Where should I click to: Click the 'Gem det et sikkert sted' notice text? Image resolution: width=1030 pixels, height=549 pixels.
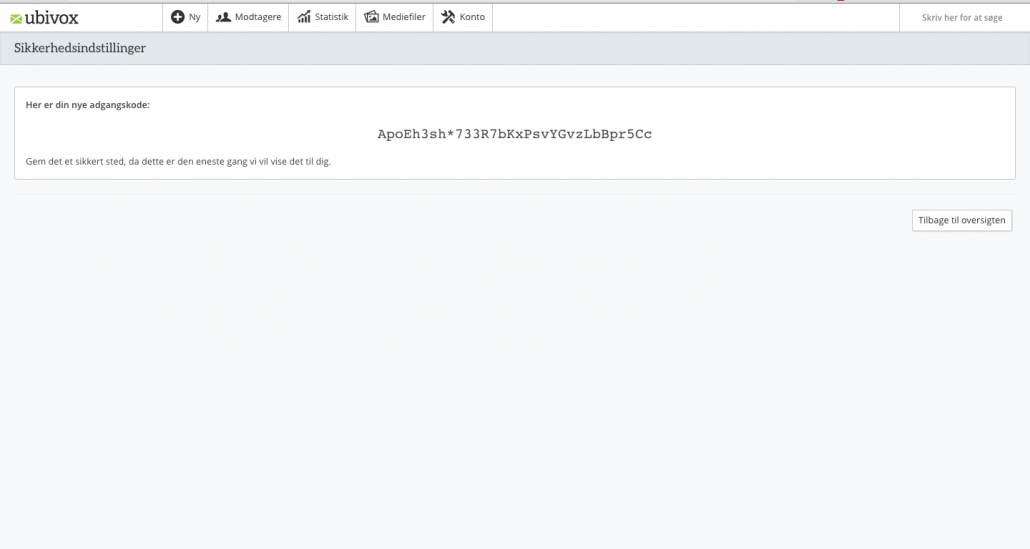[x=177, y=161]
